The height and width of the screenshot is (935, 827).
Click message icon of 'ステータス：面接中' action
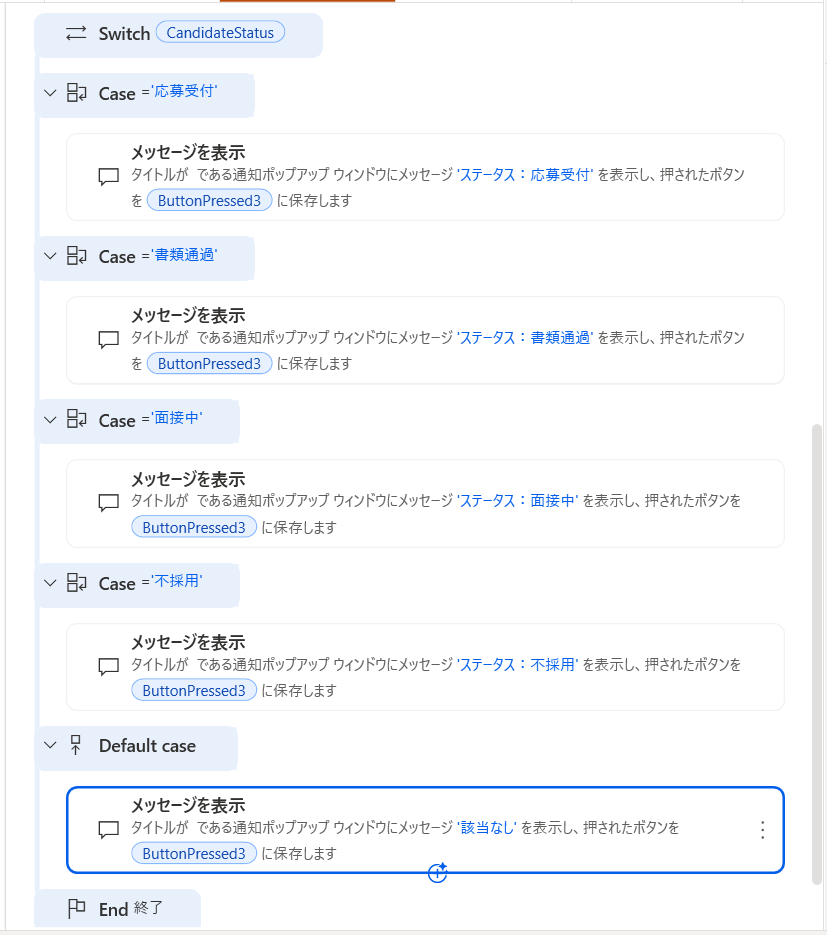coord(109,504)
